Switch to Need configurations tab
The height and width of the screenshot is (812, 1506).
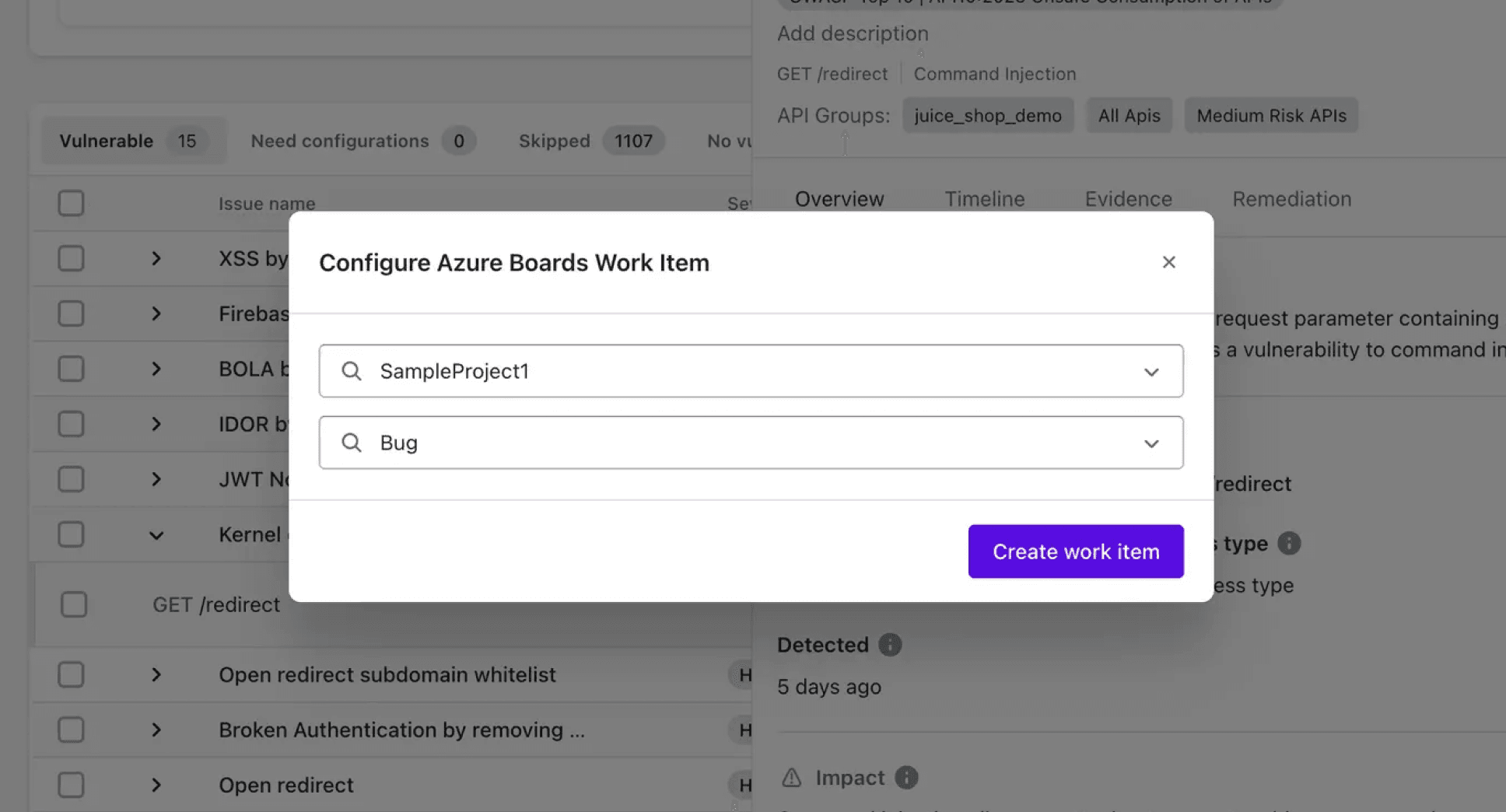point(362,141)
